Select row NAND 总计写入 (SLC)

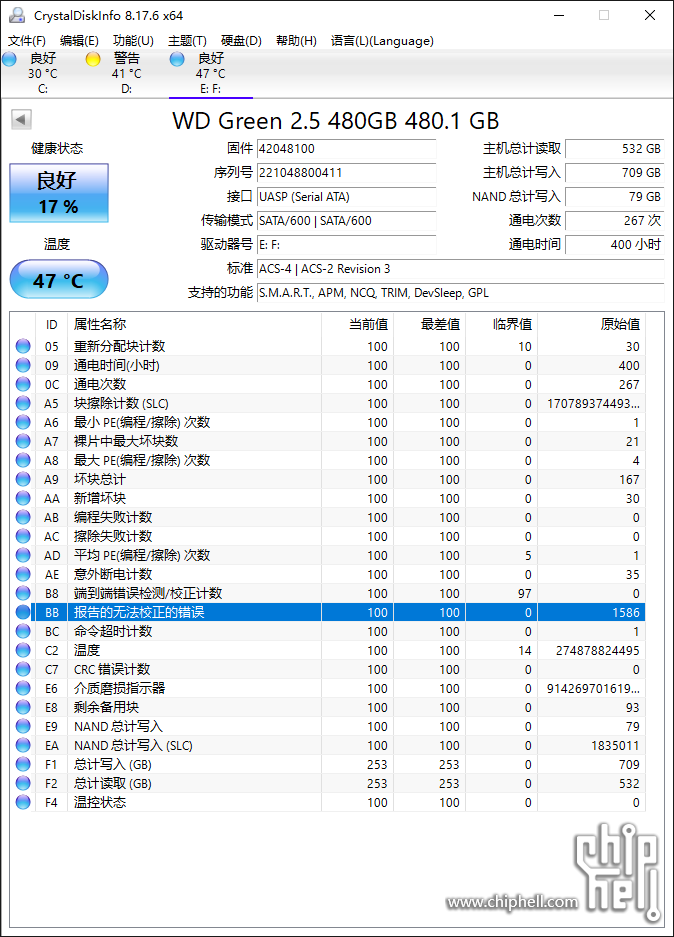coord(327,745)
